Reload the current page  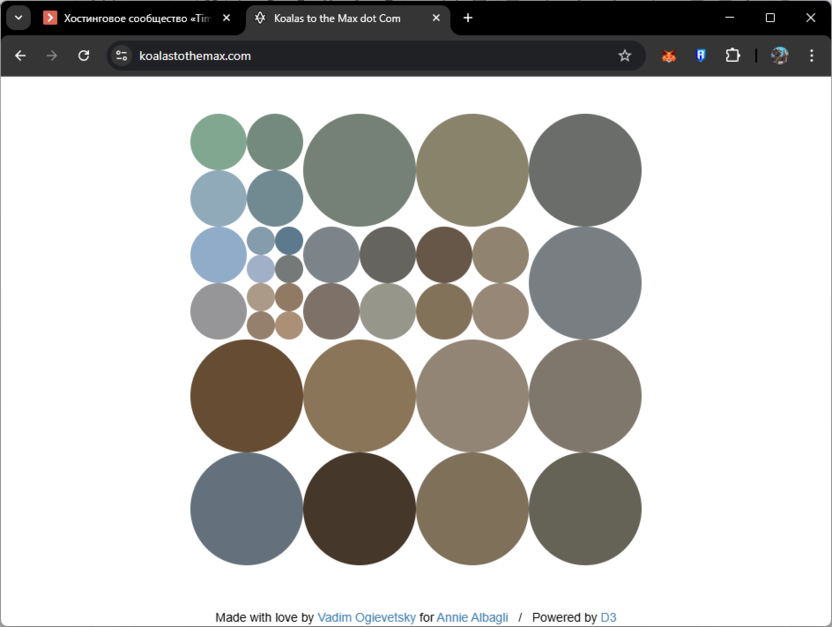pyautogui.click(x=83, y=56)
